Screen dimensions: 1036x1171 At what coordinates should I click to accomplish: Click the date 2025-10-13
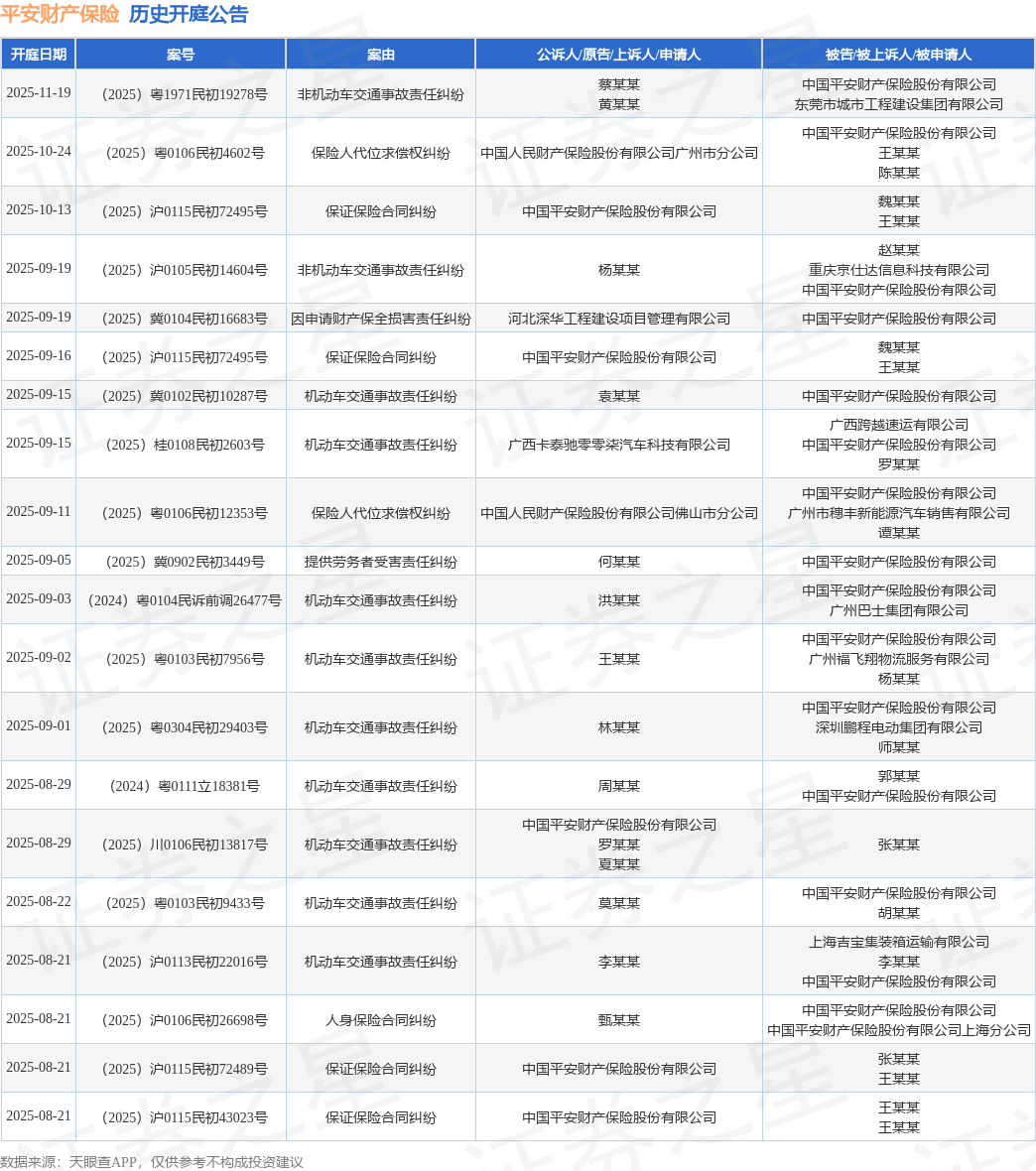tap(39, 209)
